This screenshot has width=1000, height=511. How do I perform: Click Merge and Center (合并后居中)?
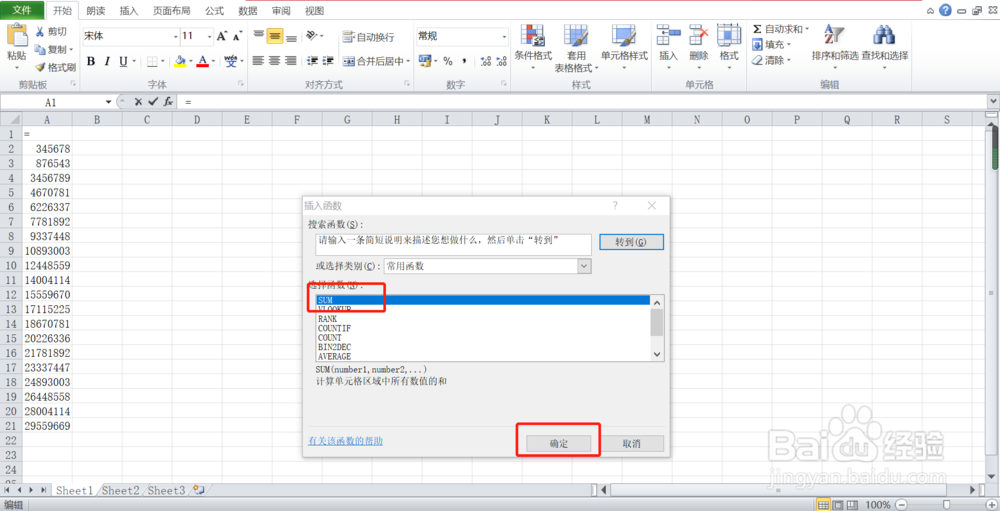click(373, 61)
